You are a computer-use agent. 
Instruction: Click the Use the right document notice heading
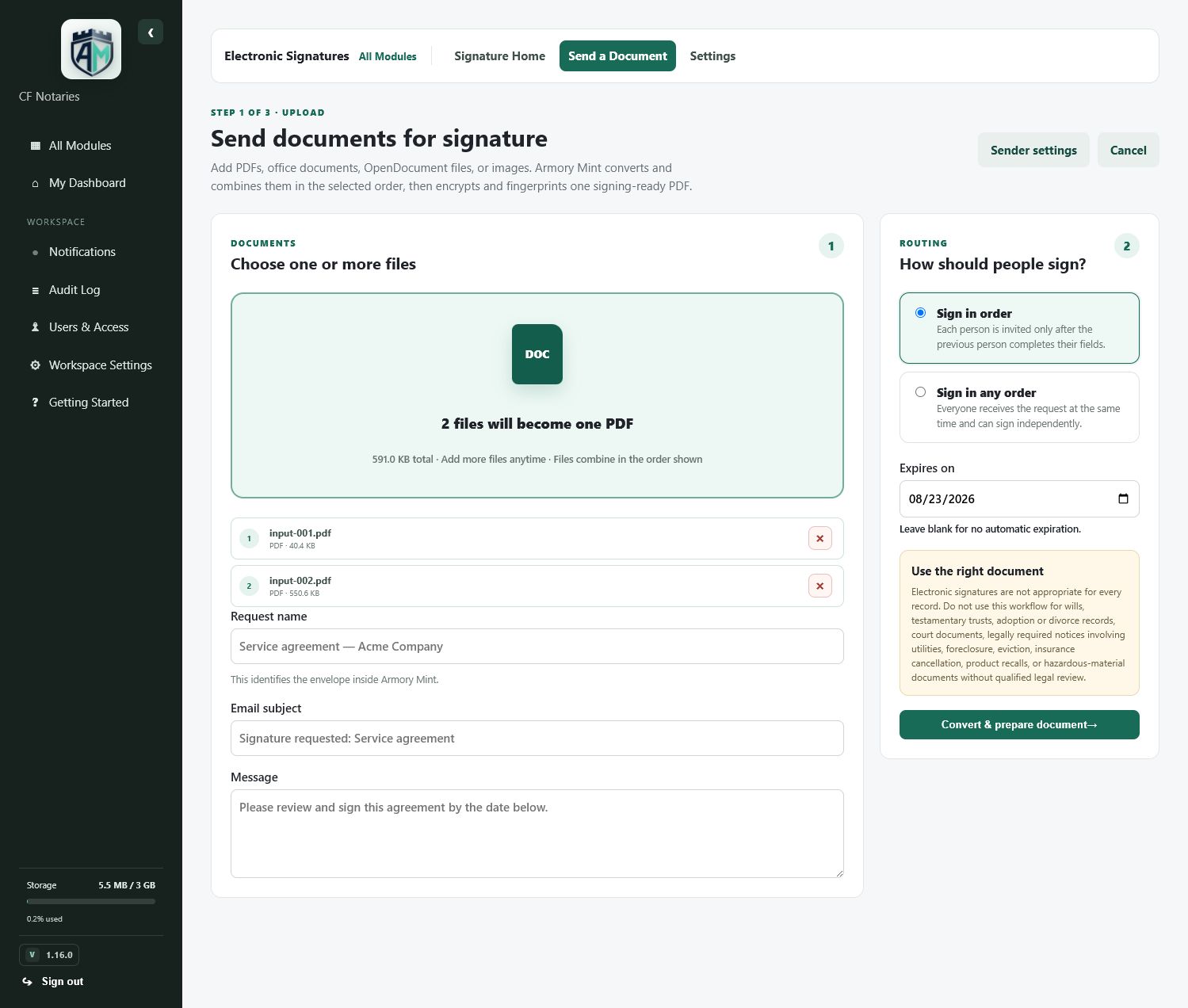977,571
